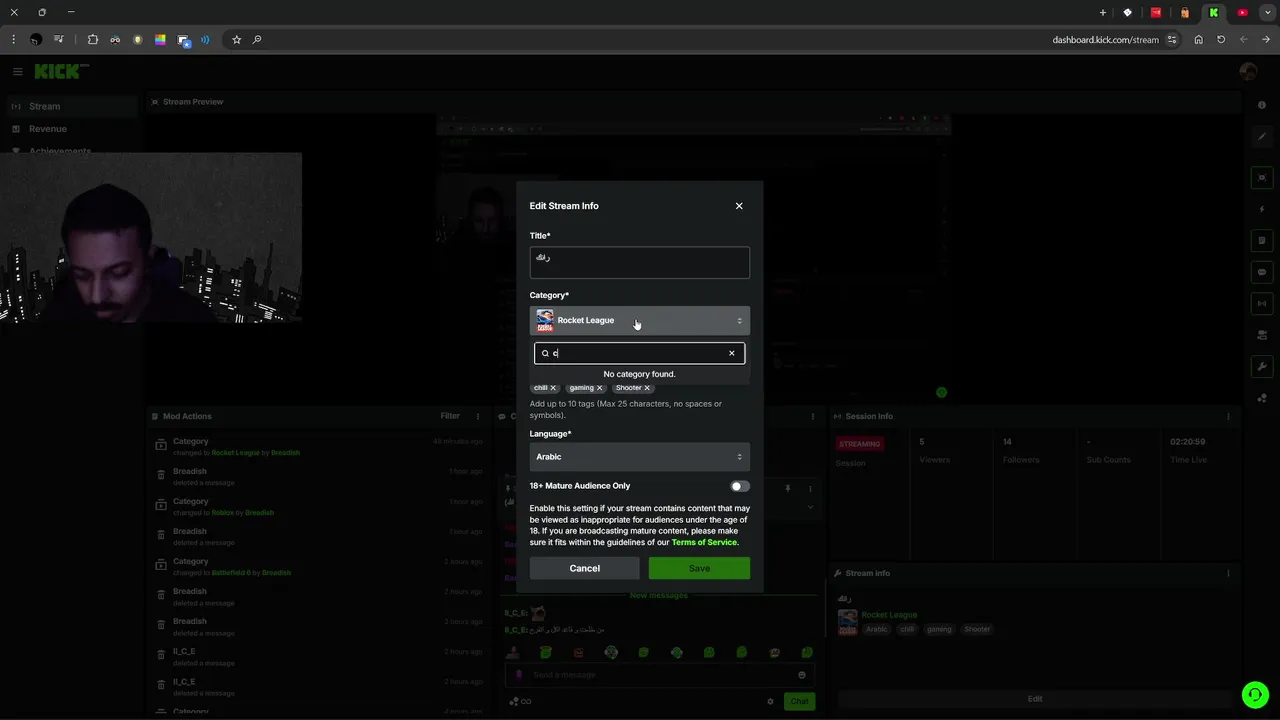Click the dashboard.kick.com/stream address bar

click(x=1105, y=40)
